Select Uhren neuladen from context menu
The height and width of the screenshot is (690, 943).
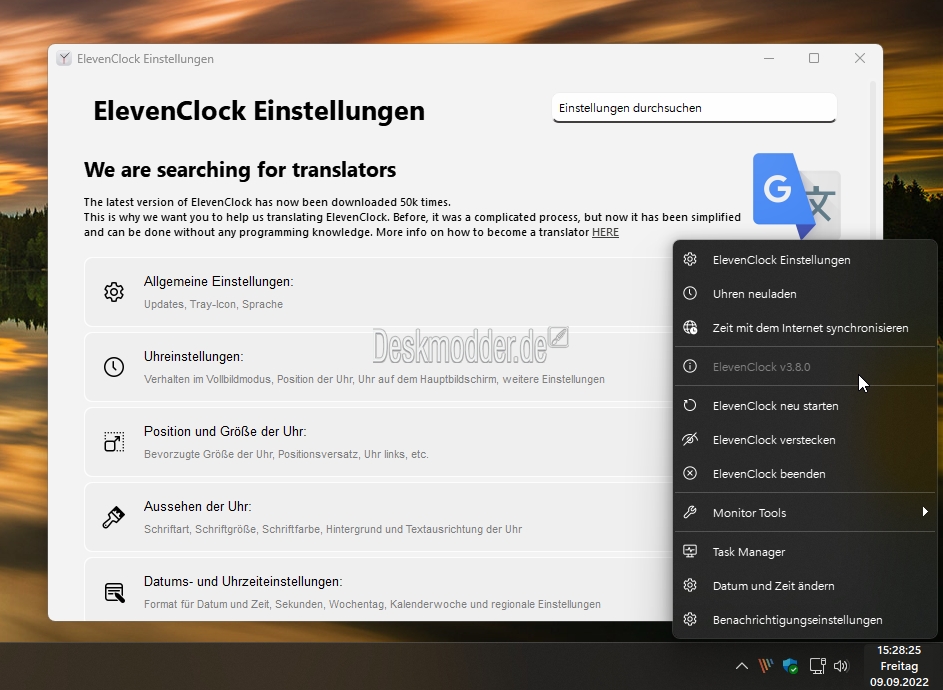click(805, 294)
